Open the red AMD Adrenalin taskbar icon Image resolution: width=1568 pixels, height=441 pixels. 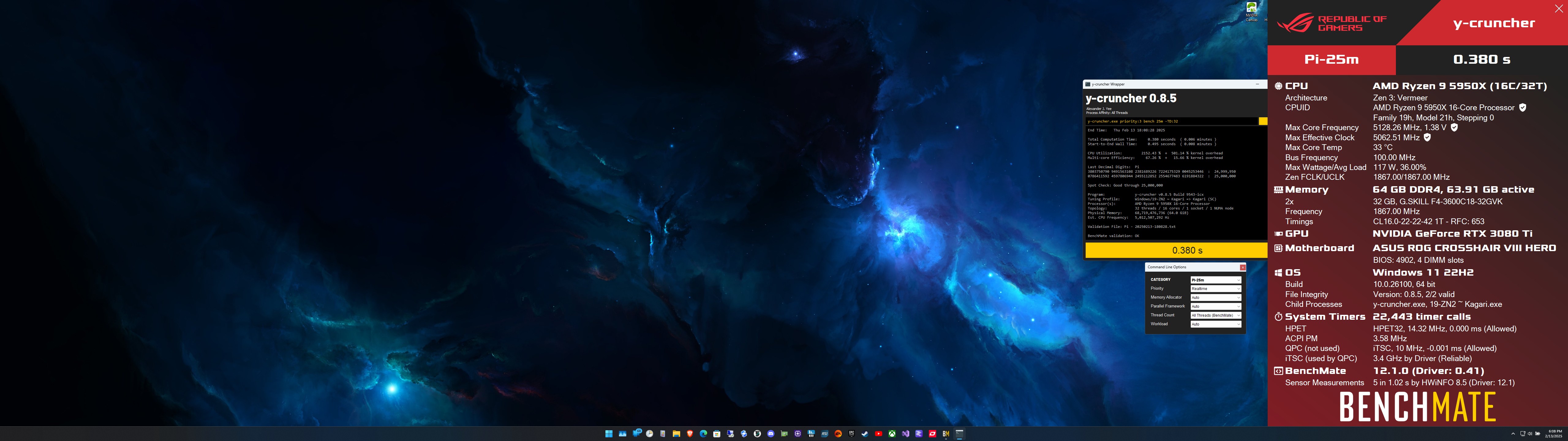click(933, 434)
